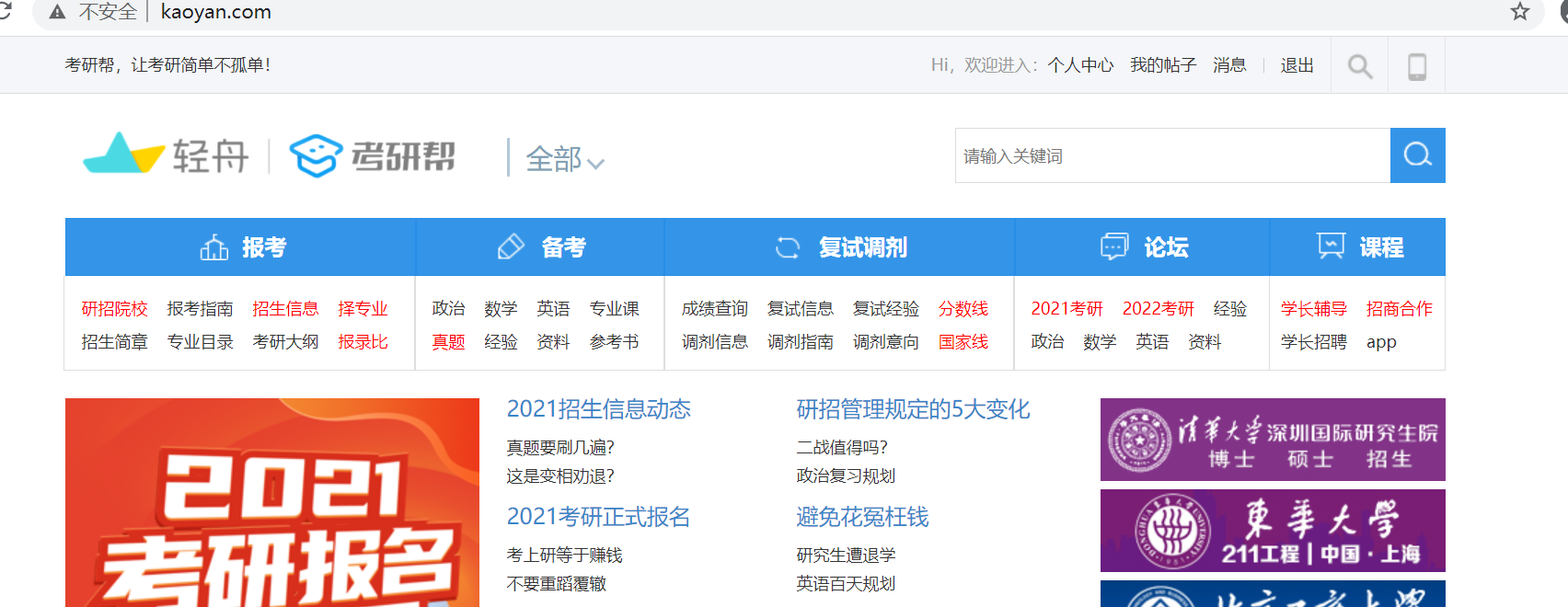Submit search with the blue magnifier button
Viewport: 1568px width, 607px height.
coord(1417,155)
